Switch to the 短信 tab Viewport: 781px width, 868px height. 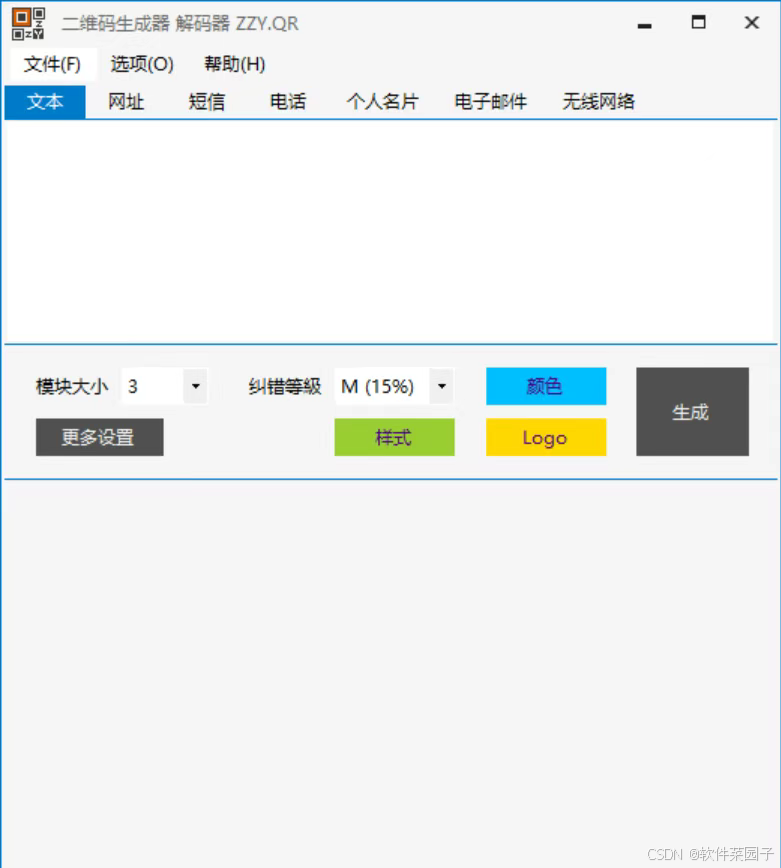[207, 102]
